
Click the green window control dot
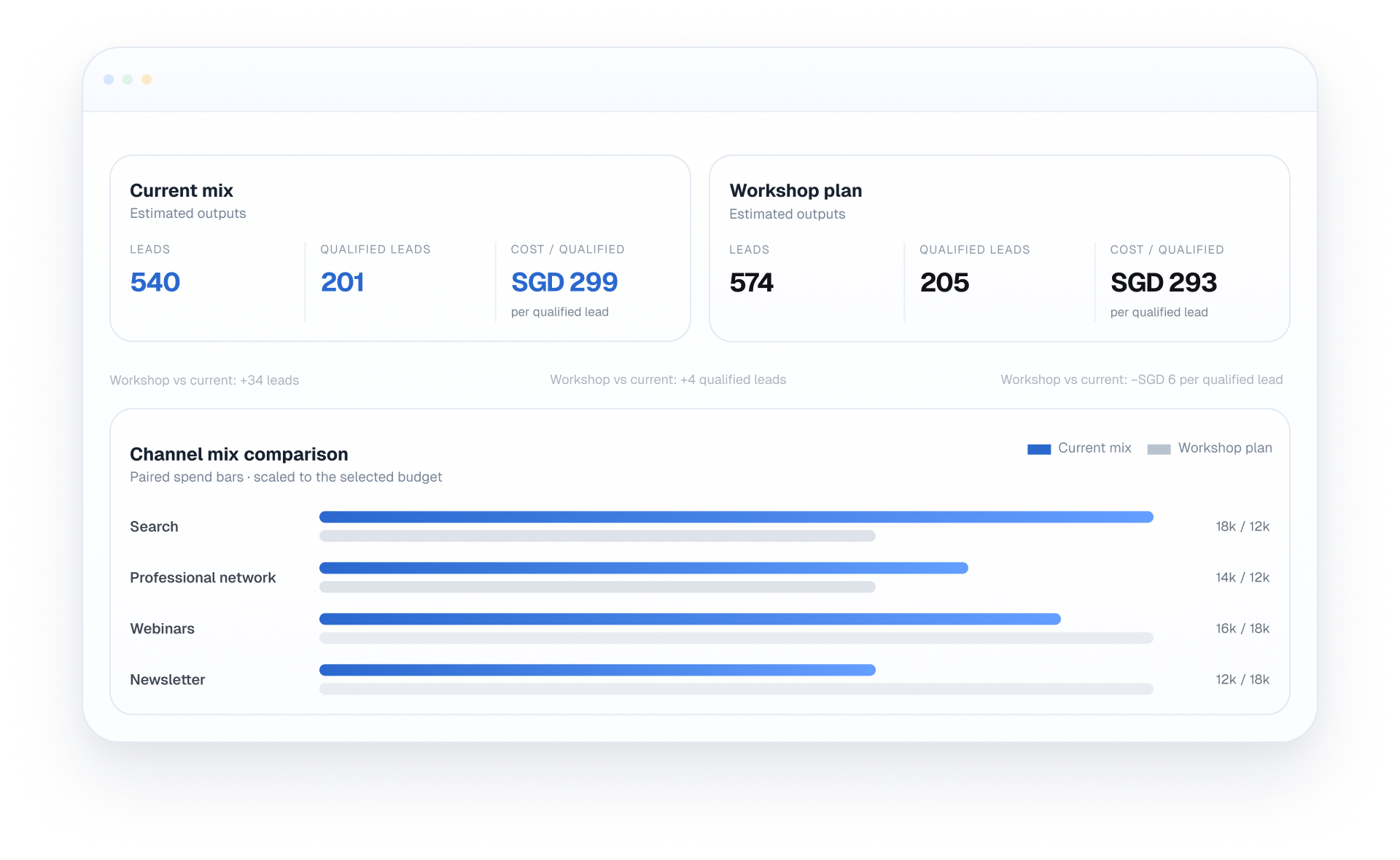coord(128,79)
